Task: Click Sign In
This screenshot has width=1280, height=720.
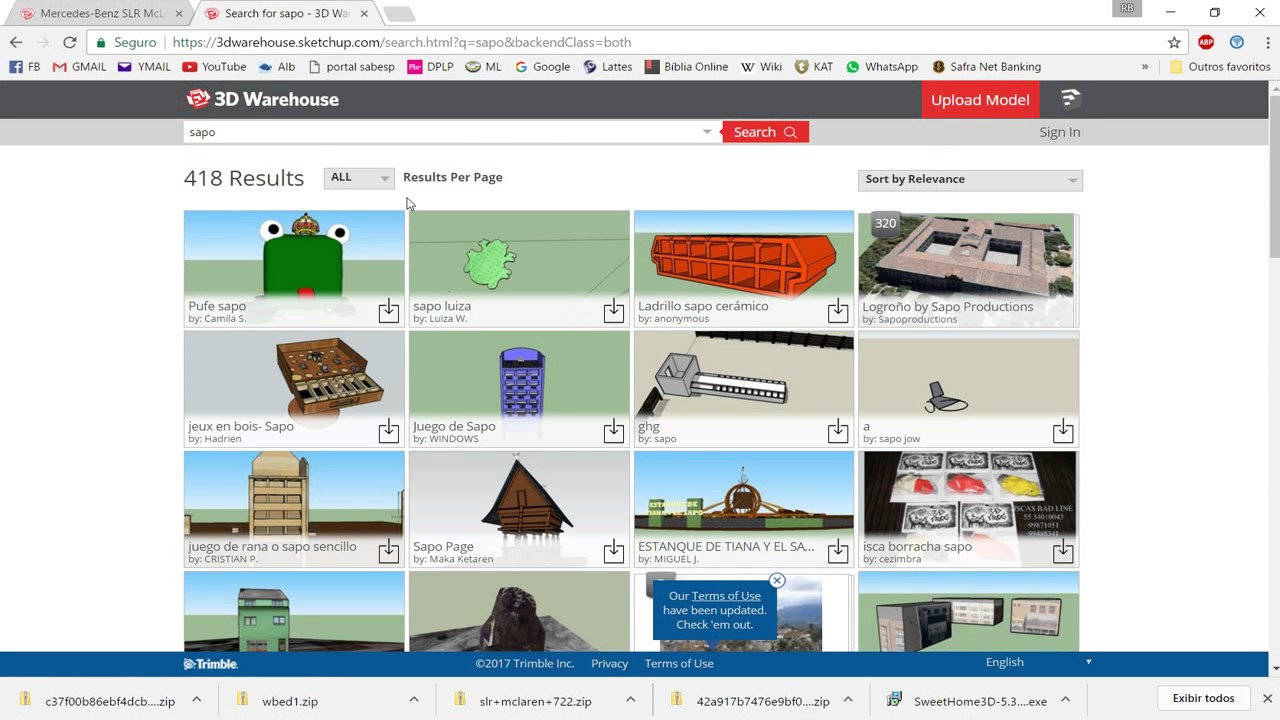Action: coord(1059,132)
